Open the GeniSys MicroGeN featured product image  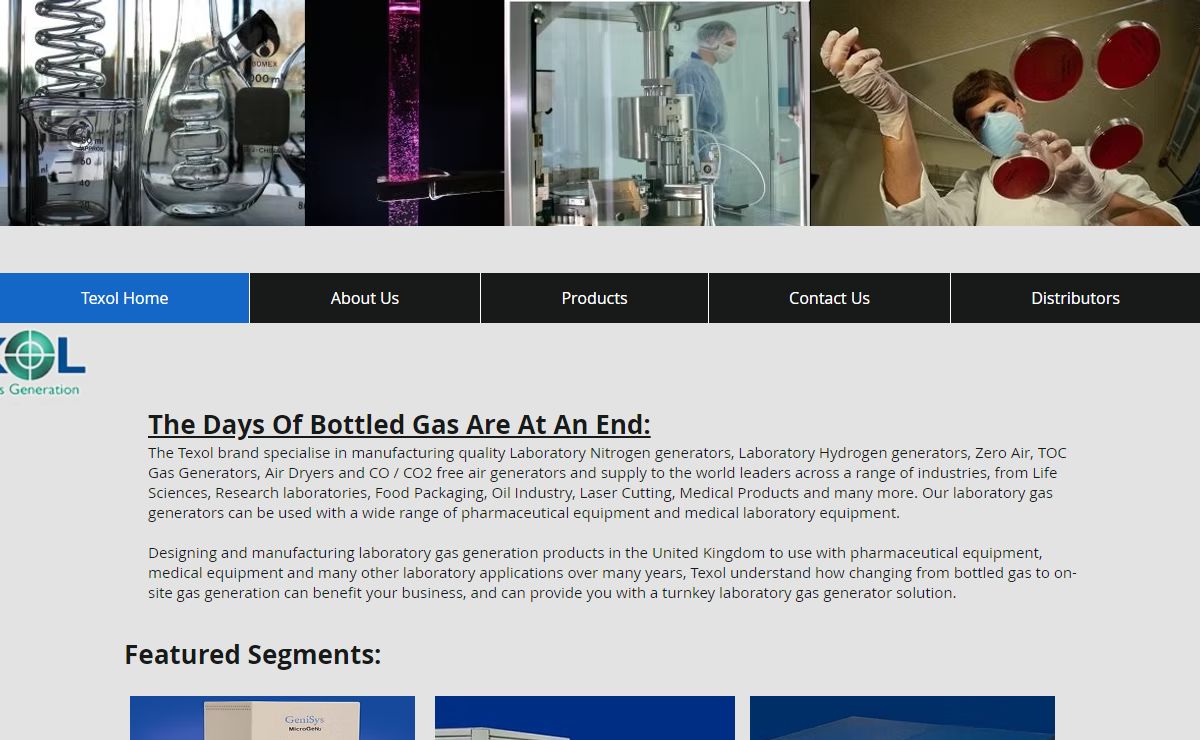[x=272, y=718]
